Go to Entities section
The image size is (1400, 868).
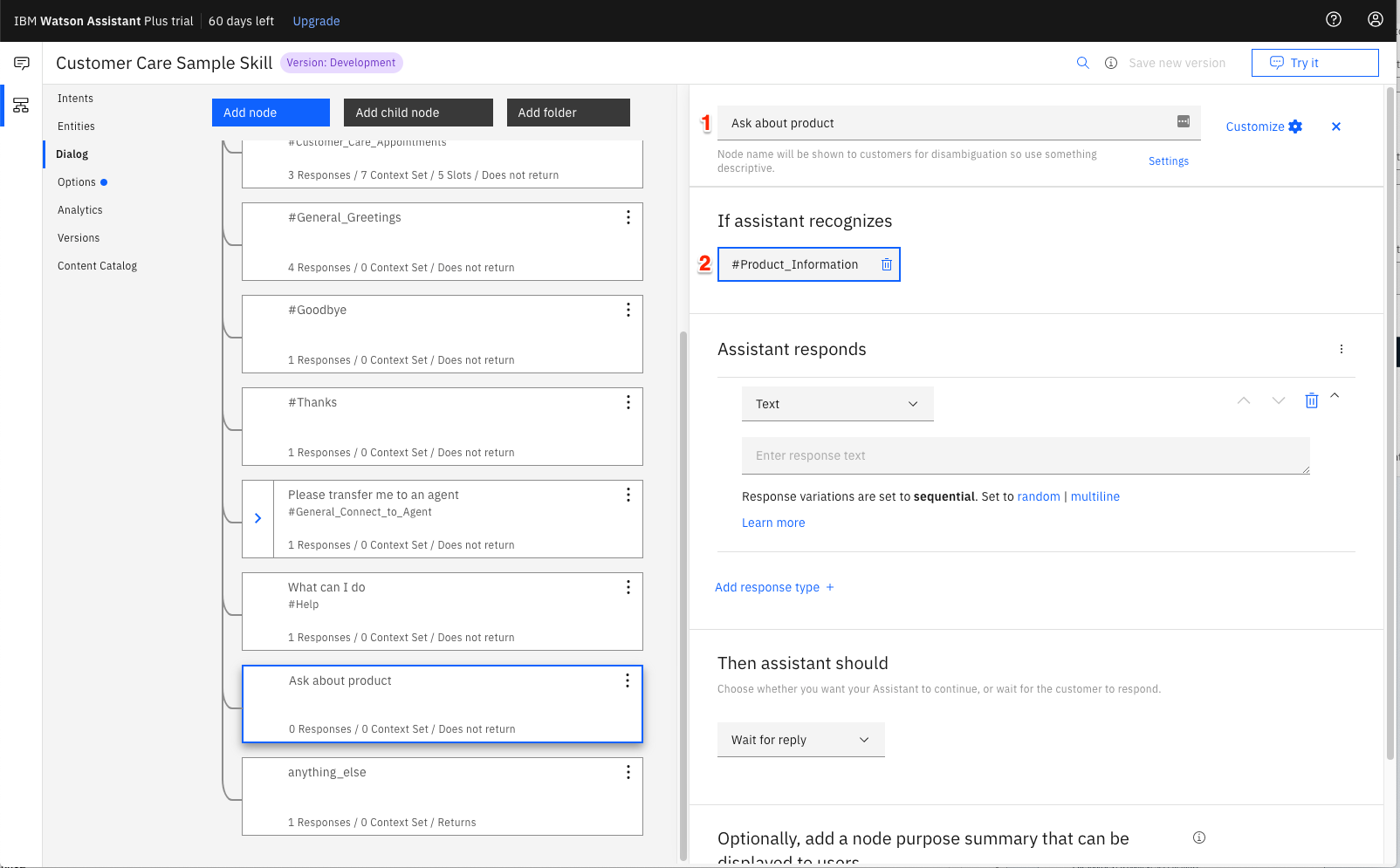(76, 126)
